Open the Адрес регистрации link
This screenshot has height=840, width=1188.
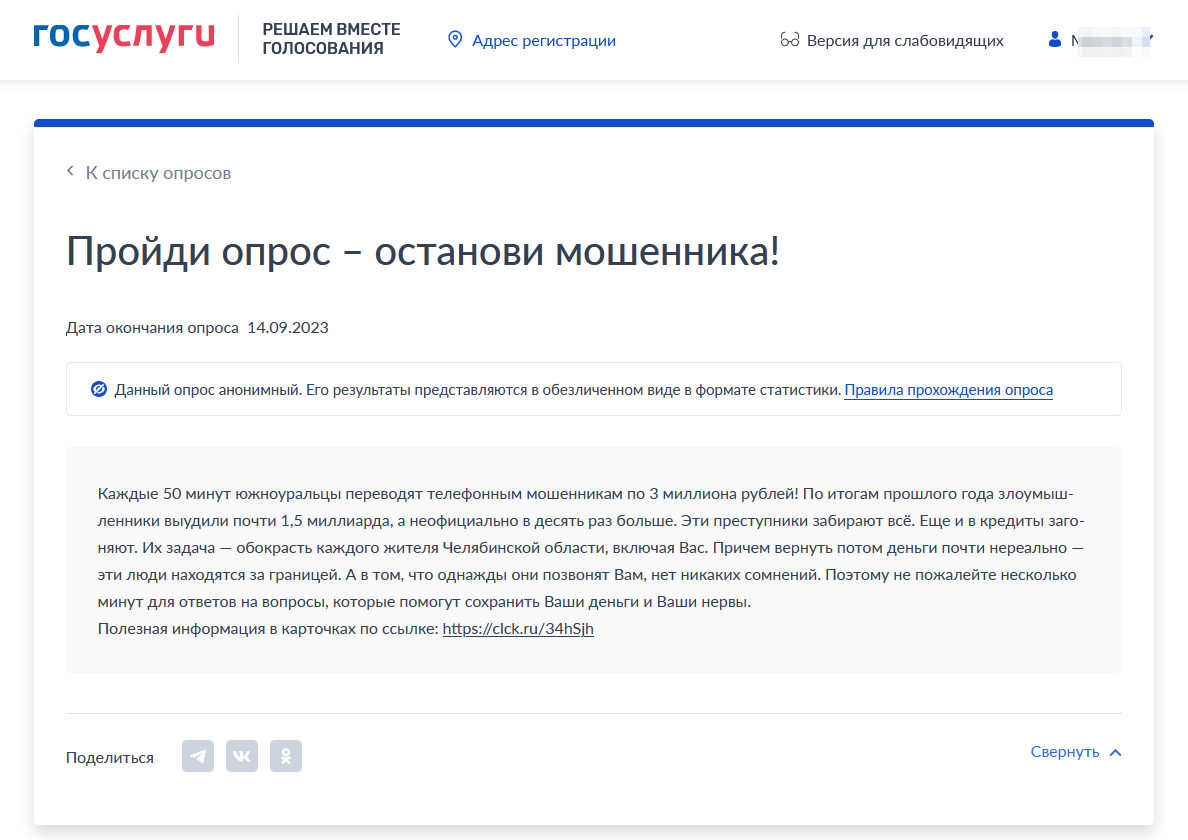tap(543, 41)
